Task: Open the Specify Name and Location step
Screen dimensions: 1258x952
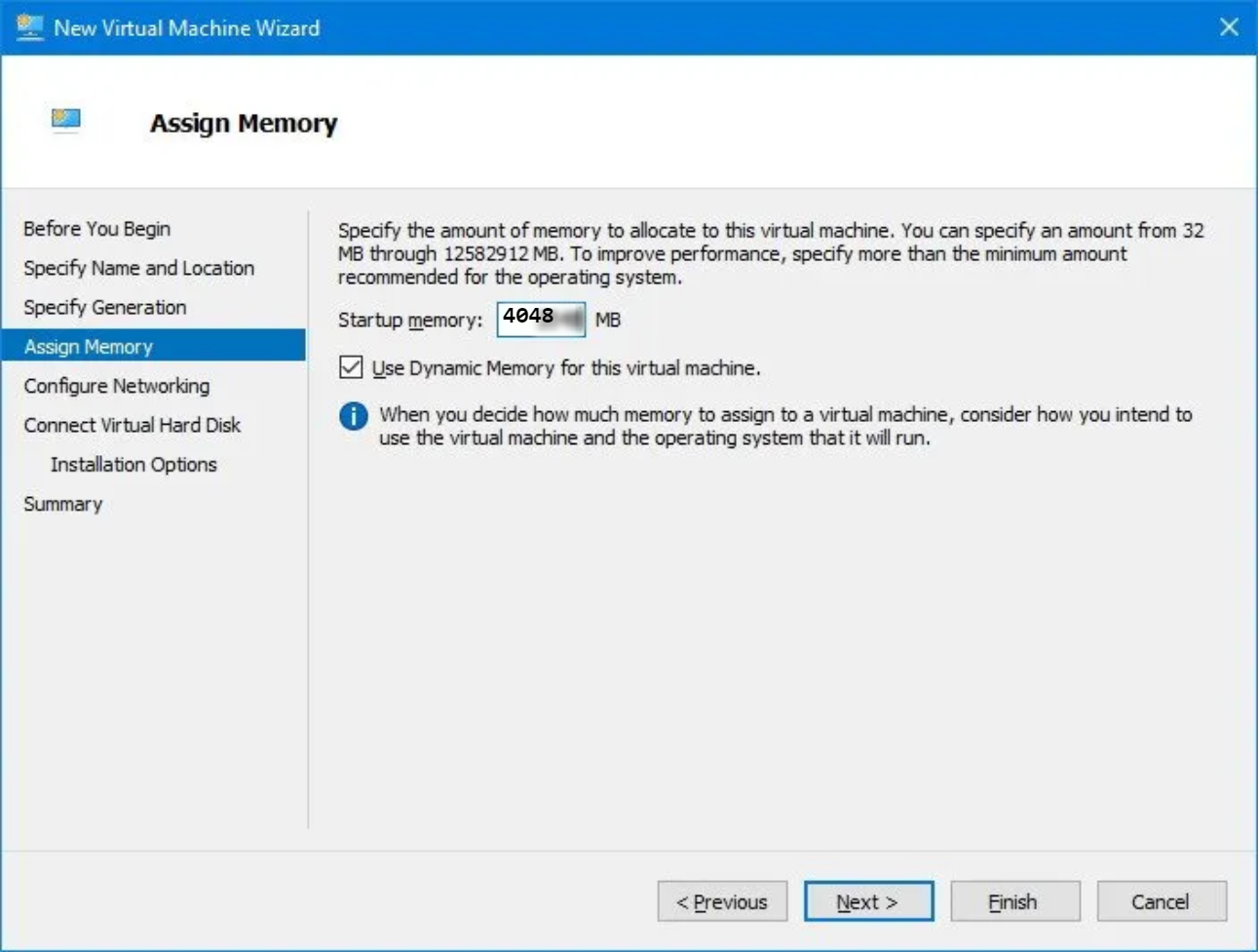Action: click(x=138, y=268)
